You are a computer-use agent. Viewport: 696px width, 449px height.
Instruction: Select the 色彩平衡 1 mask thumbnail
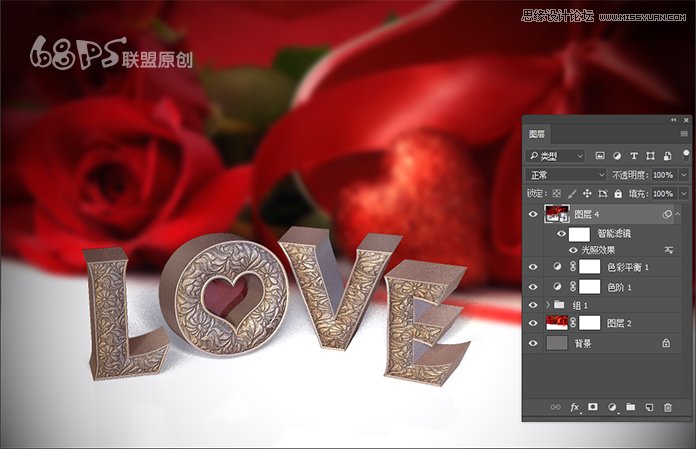pyautogui.click(x=590, y=267)
